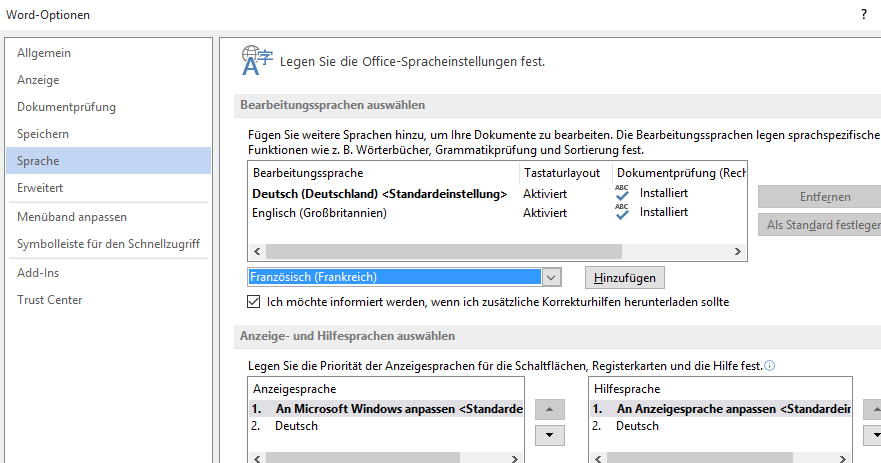Select the Sprache options category
Image resolution: width=881 pixels, height=463 pixels.
click(x=108, y=161)
